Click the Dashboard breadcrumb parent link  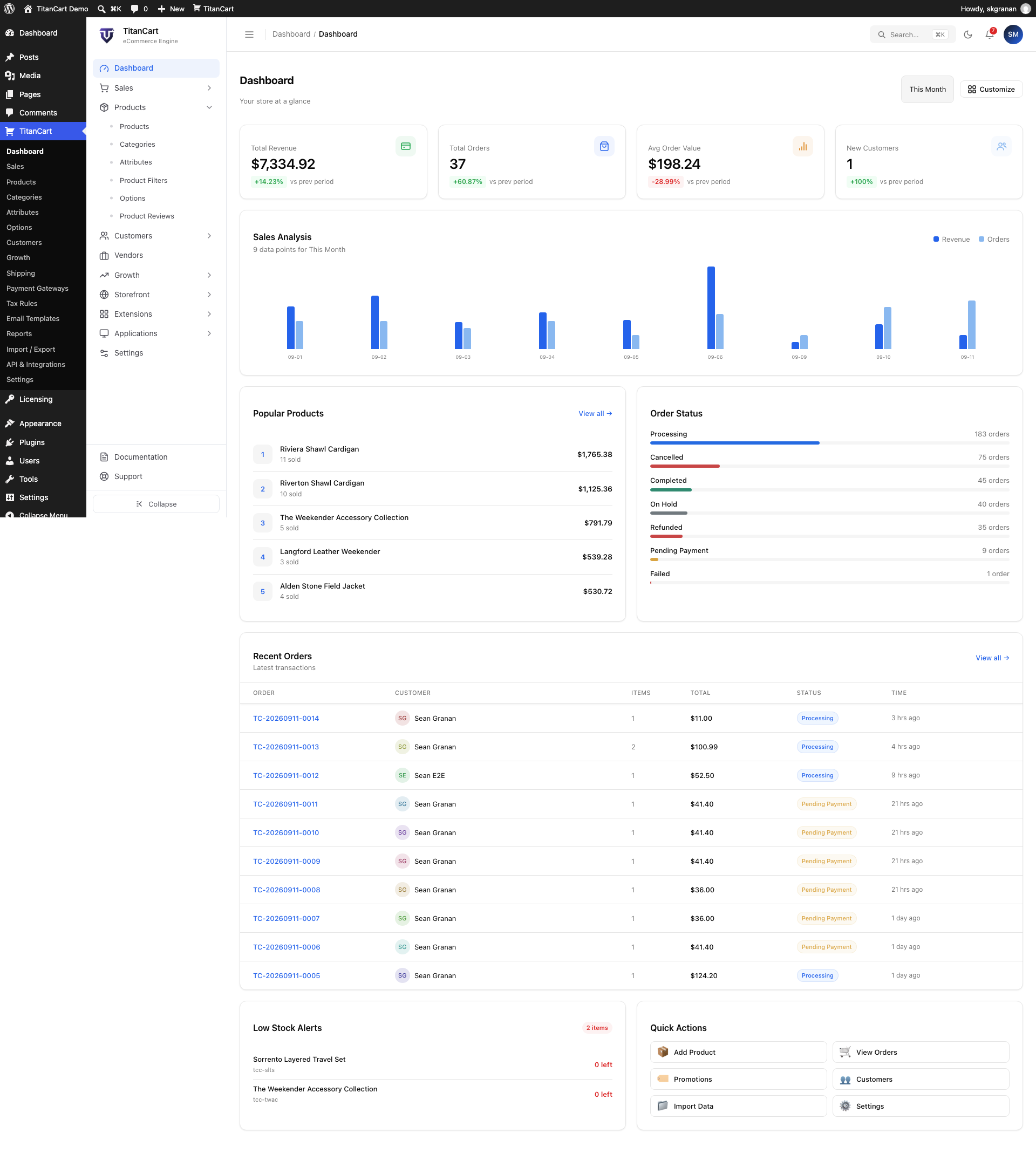tap(291, 34)
